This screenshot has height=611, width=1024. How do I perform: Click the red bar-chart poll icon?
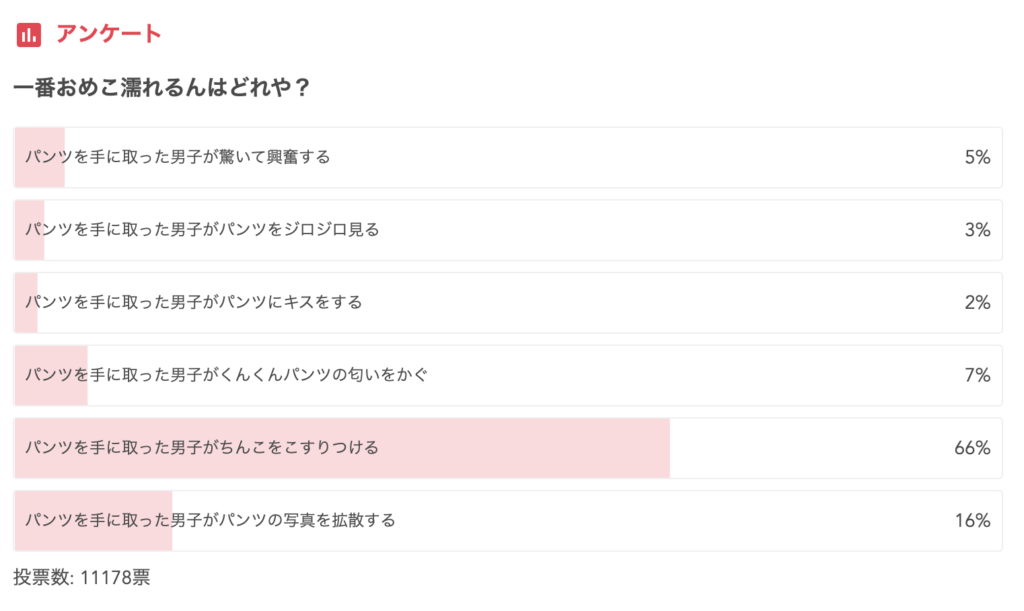(29, 34)
